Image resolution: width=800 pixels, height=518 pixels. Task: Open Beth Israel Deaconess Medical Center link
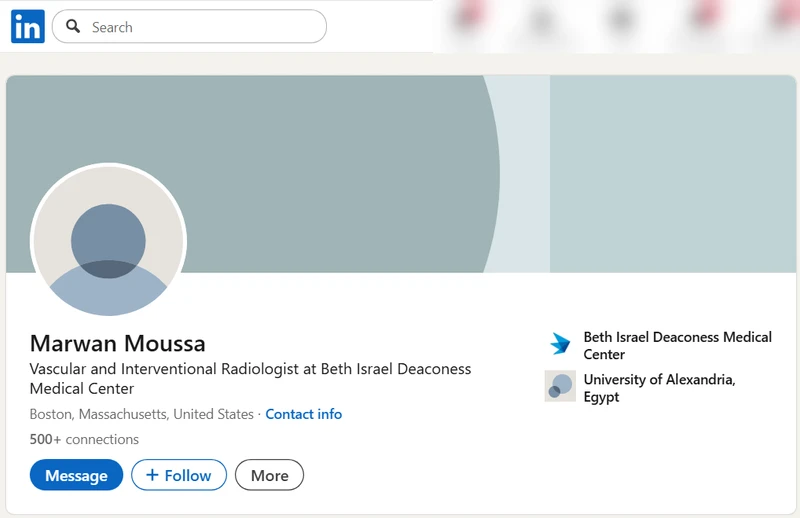click(x=677, y=346)
